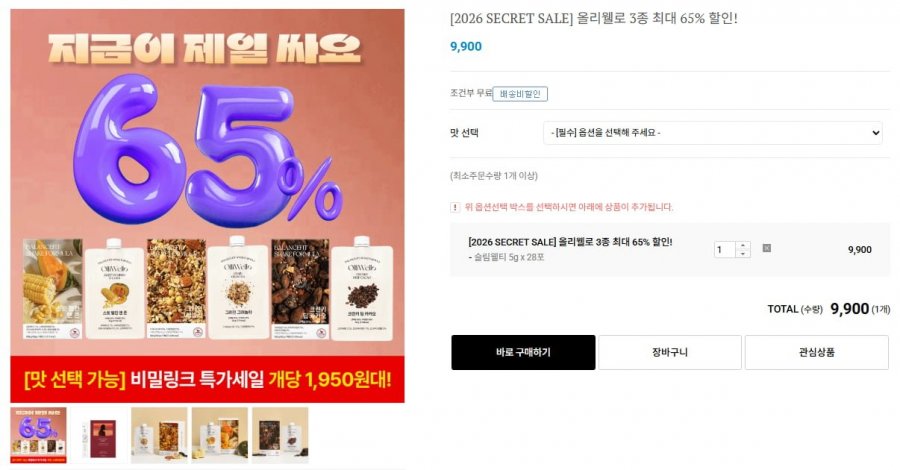Select the dark red package thumbnail

click(x=99, y=436)
